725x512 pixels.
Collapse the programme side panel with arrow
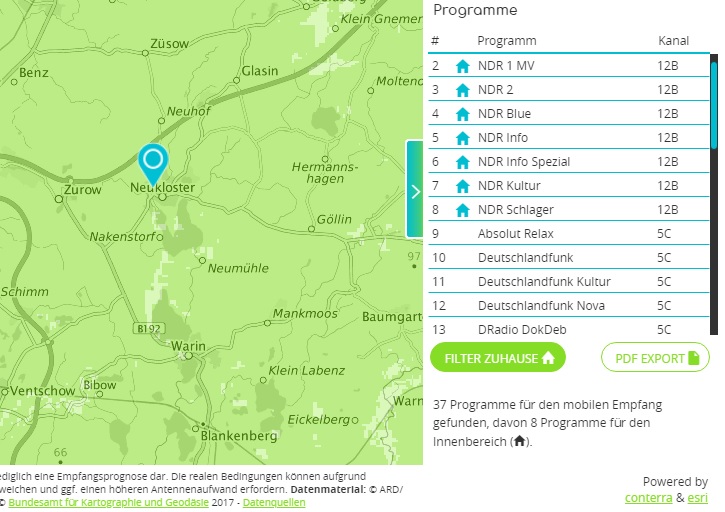[415, 189]
